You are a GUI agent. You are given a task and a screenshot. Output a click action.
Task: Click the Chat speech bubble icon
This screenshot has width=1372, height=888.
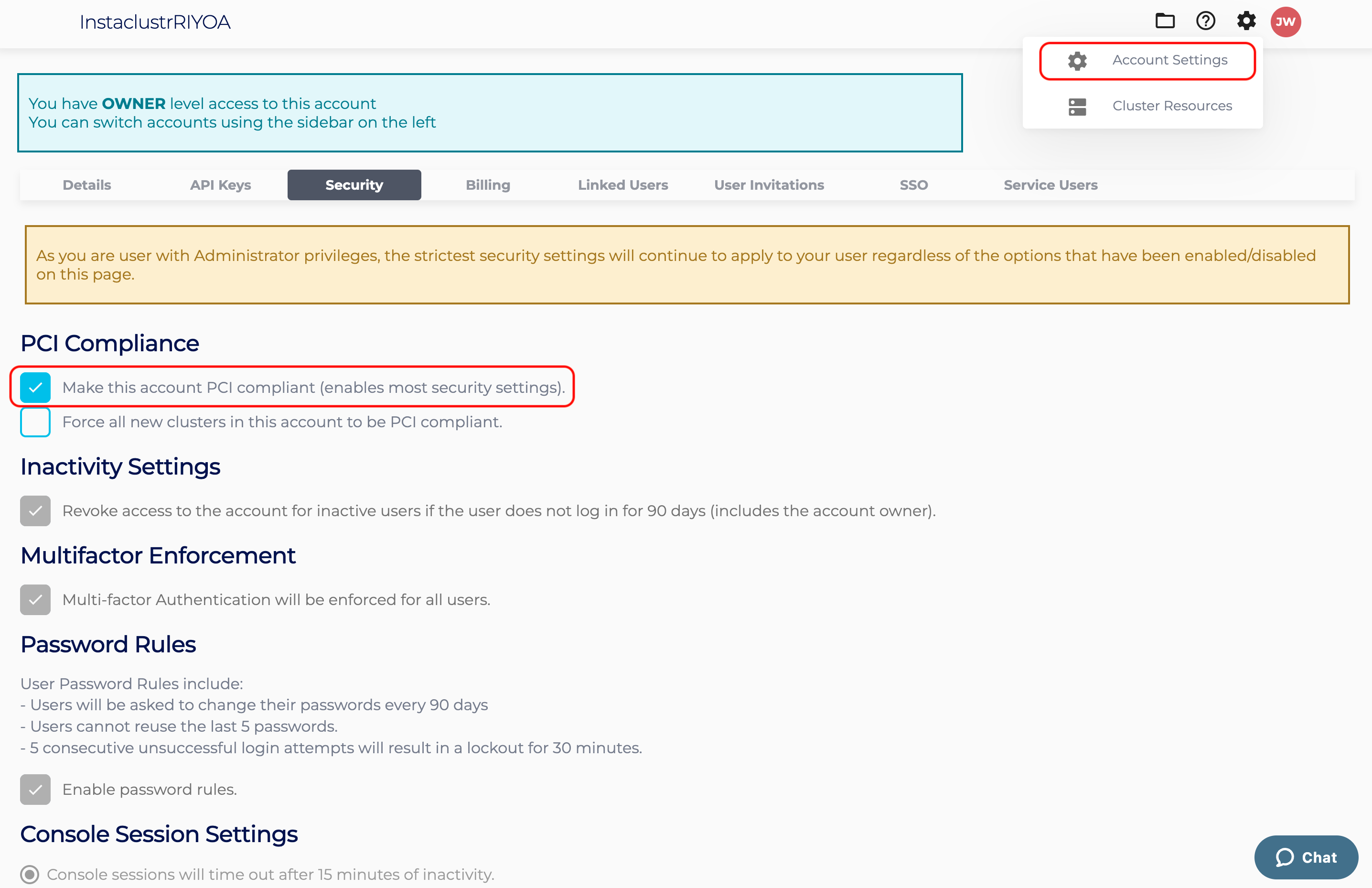(x=1285, y=857)
